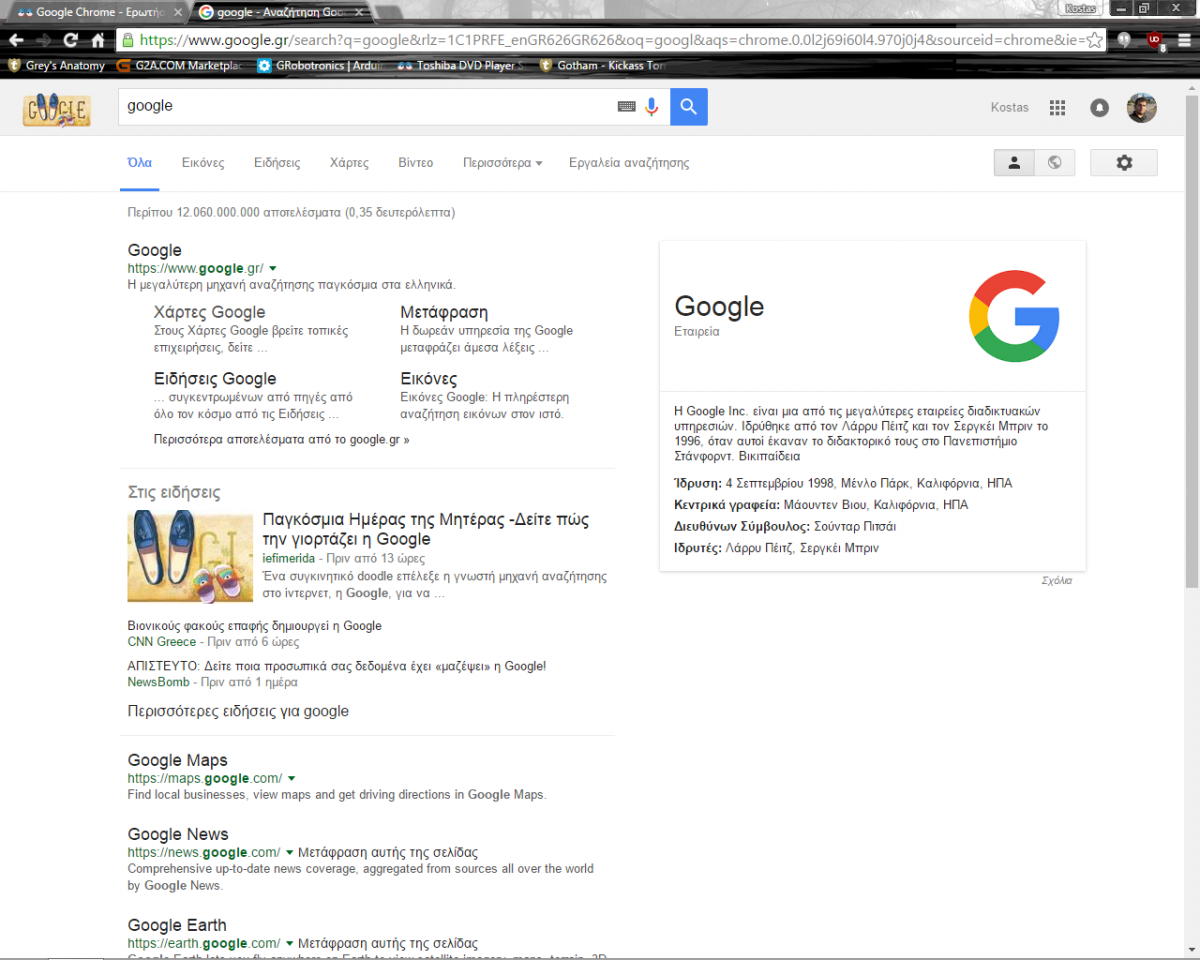Open the Ειδήσεις Google sitelink
This screenshot has height=960, width=1200.
pos(215,379)
